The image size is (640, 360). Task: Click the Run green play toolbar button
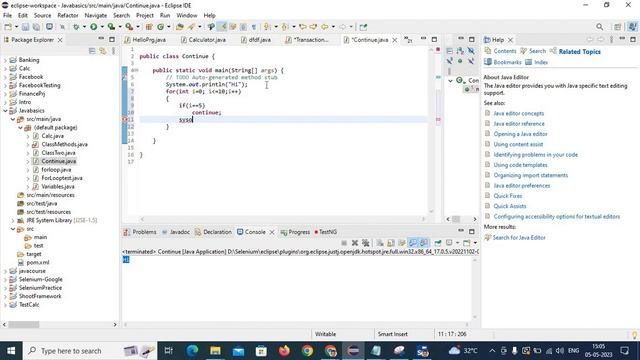coord(93,27)
